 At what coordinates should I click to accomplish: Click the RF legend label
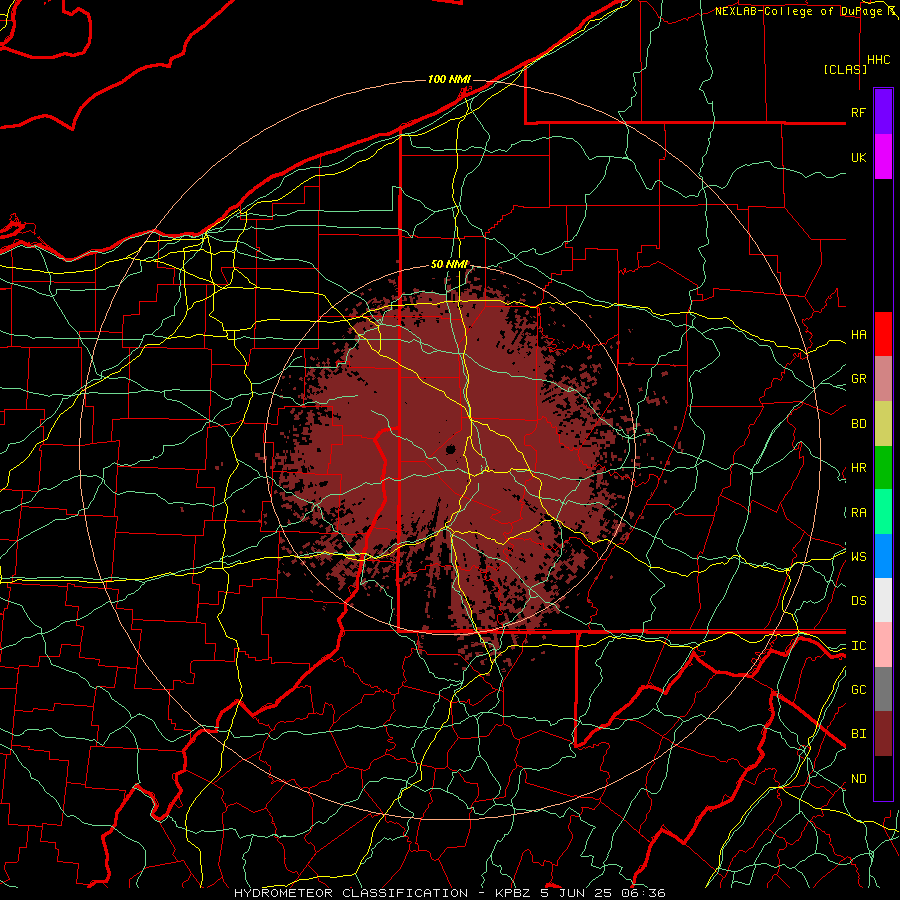coord(858,112)
